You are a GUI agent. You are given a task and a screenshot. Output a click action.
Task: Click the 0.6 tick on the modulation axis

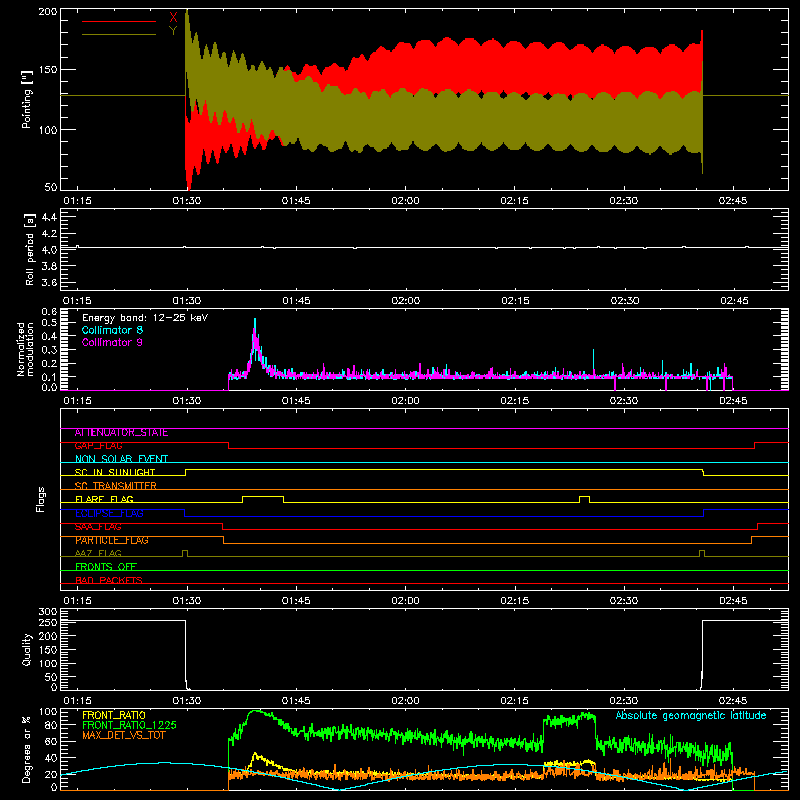click(x=49, y=312)
